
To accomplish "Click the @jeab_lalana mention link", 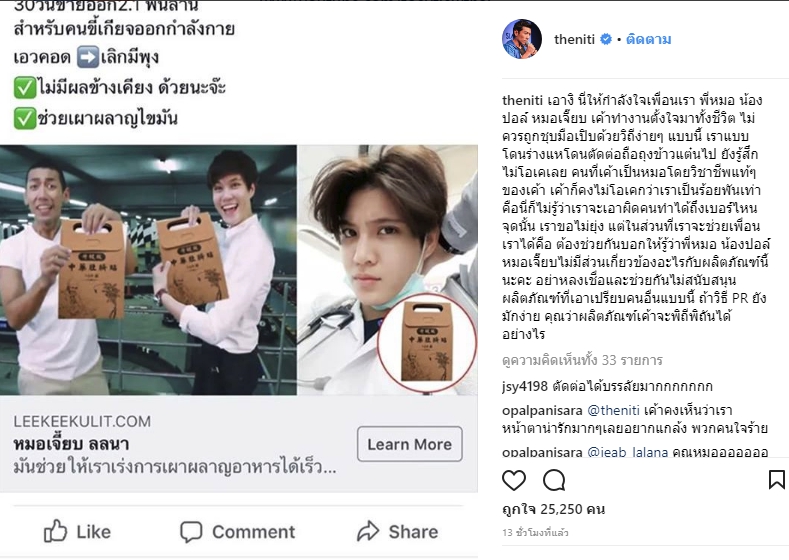I will [627, 452].
